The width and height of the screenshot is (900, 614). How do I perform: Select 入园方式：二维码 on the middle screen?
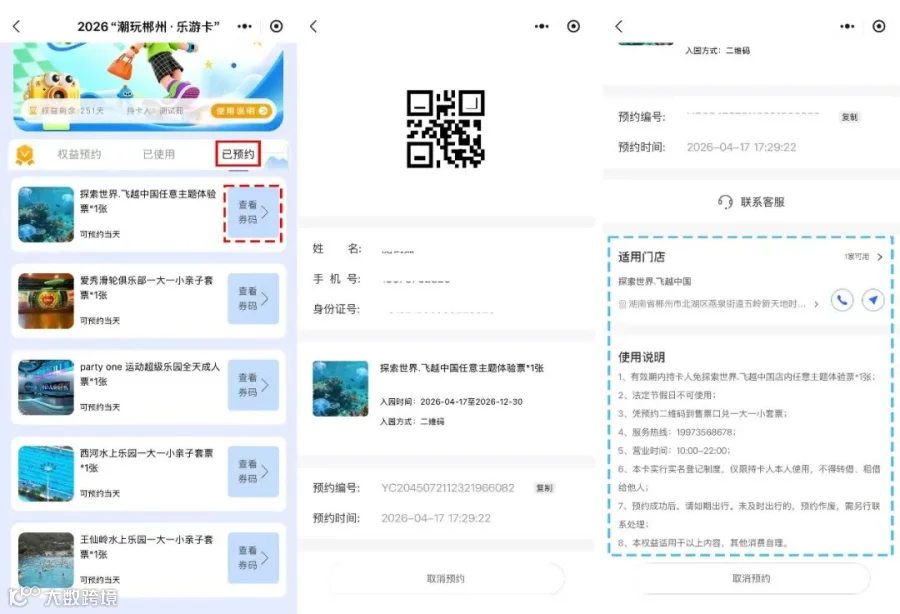pyautogui.click(x=412, y=421)
